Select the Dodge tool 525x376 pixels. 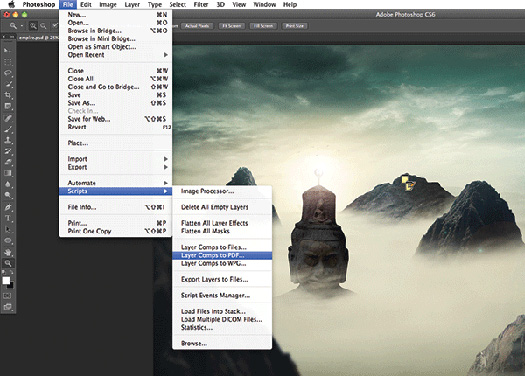(x=7, y=195)
